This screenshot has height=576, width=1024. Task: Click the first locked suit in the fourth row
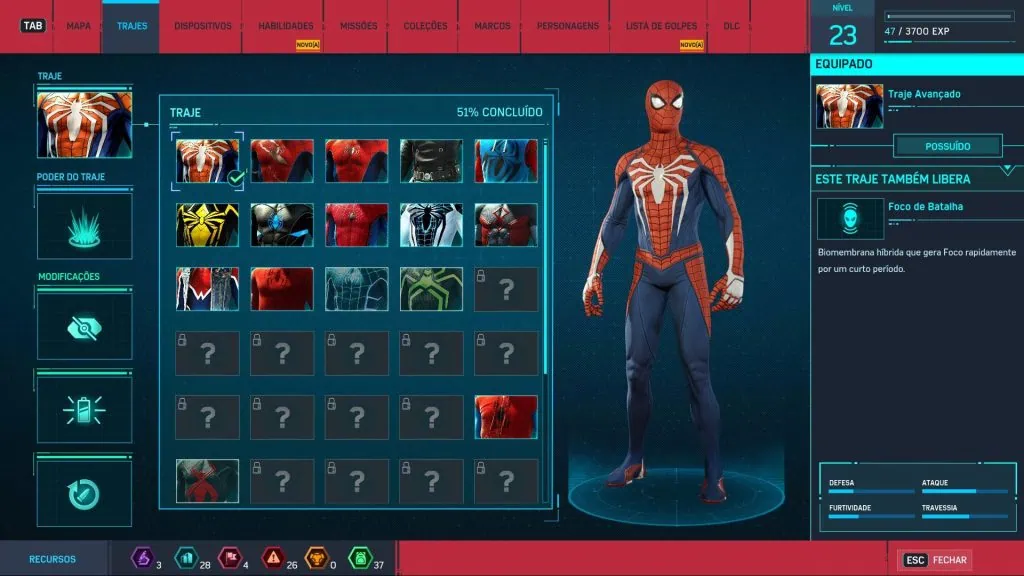pos(207,353)
